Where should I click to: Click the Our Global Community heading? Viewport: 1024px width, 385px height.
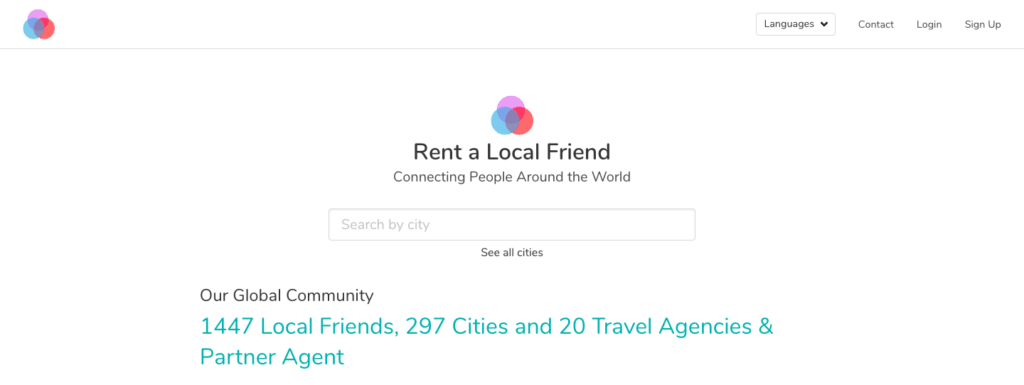(287, 296)
